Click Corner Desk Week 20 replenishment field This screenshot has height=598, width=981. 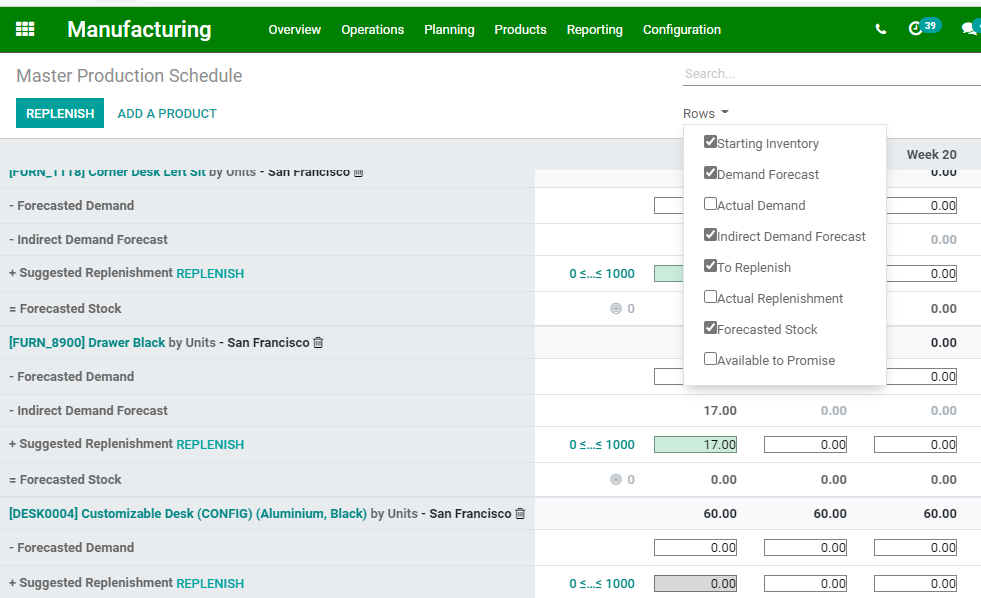922,273
